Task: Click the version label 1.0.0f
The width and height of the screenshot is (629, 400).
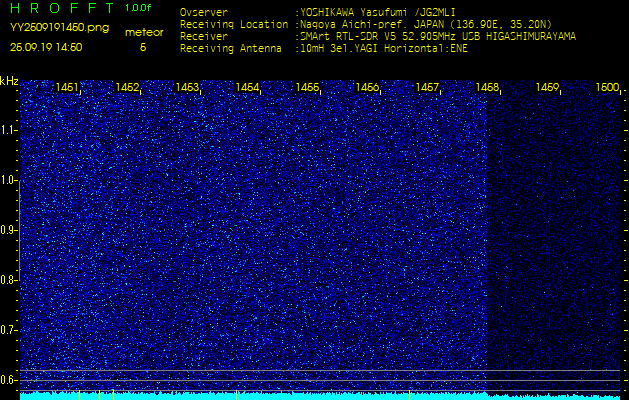Action: pyautogui.click(x=139, y=7)
